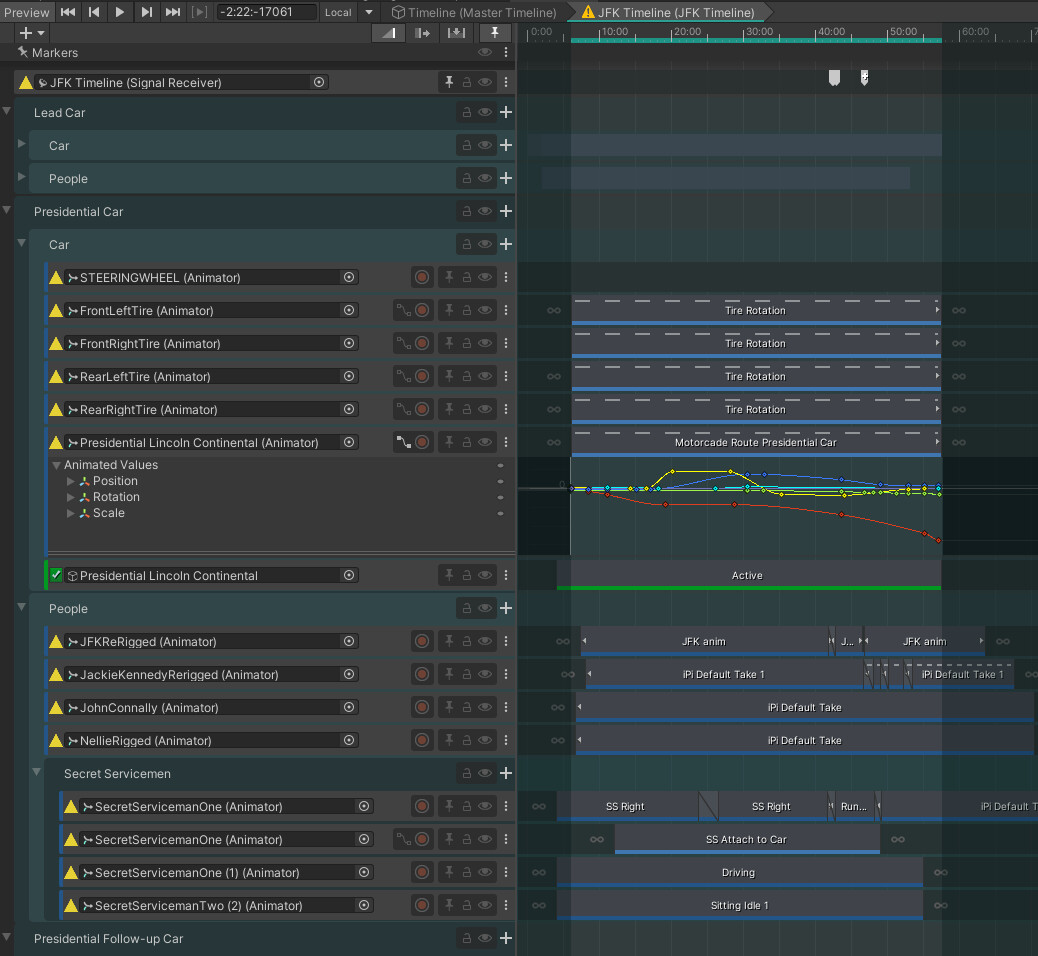The height and width of the screenshot is (956, 1038).
Task: Show curves view for FrontLeftTire track
Action: coord(403,311)
